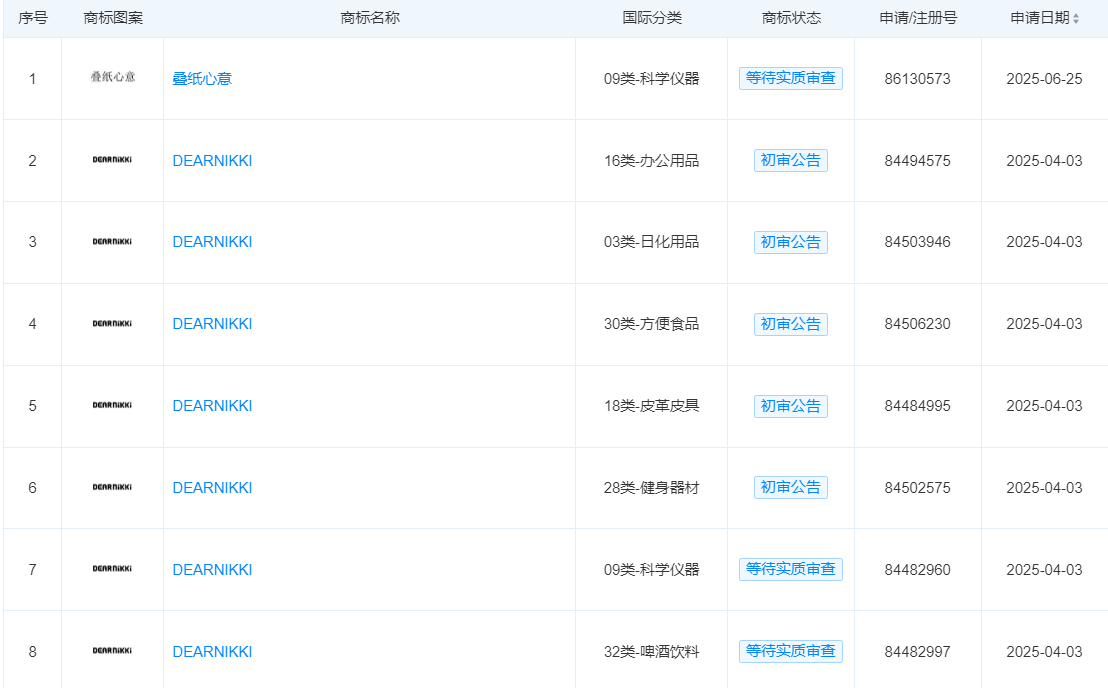Click the 序号 column header
This screenshot has width=1108, height=688.
point(33,18)
